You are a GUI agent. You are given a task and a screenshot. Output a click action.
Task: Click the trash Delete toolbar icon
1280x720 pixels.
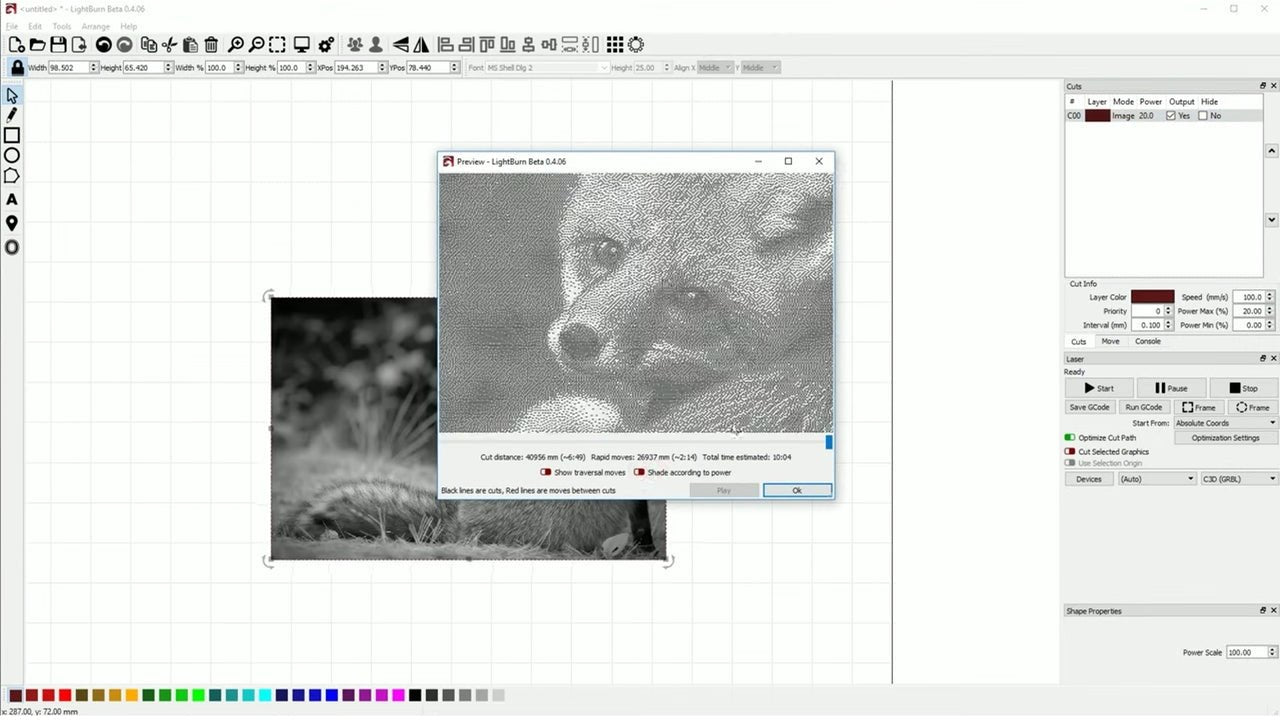tap(211, 45)
